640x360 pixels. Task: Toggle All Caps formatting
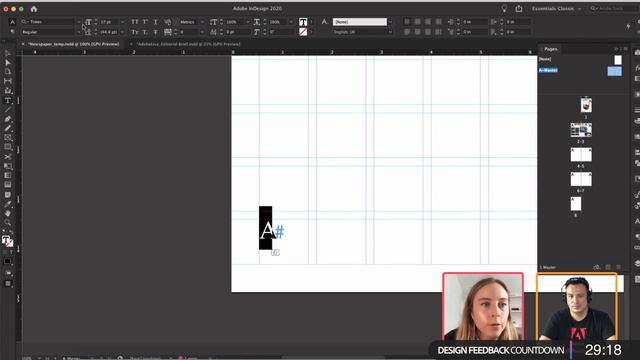135,22
